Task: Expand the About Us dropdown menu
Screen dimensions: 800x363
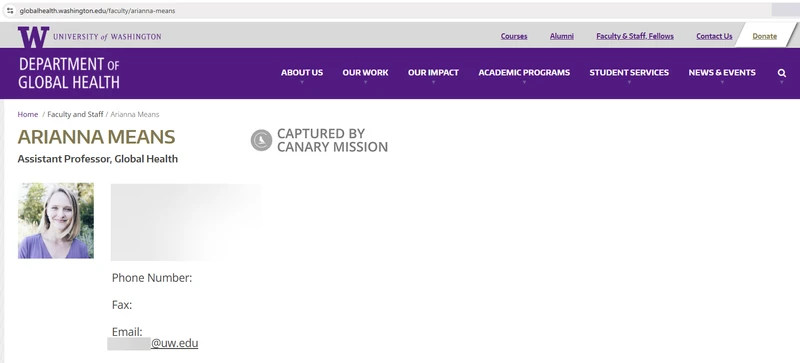Action: coord(302,72)
